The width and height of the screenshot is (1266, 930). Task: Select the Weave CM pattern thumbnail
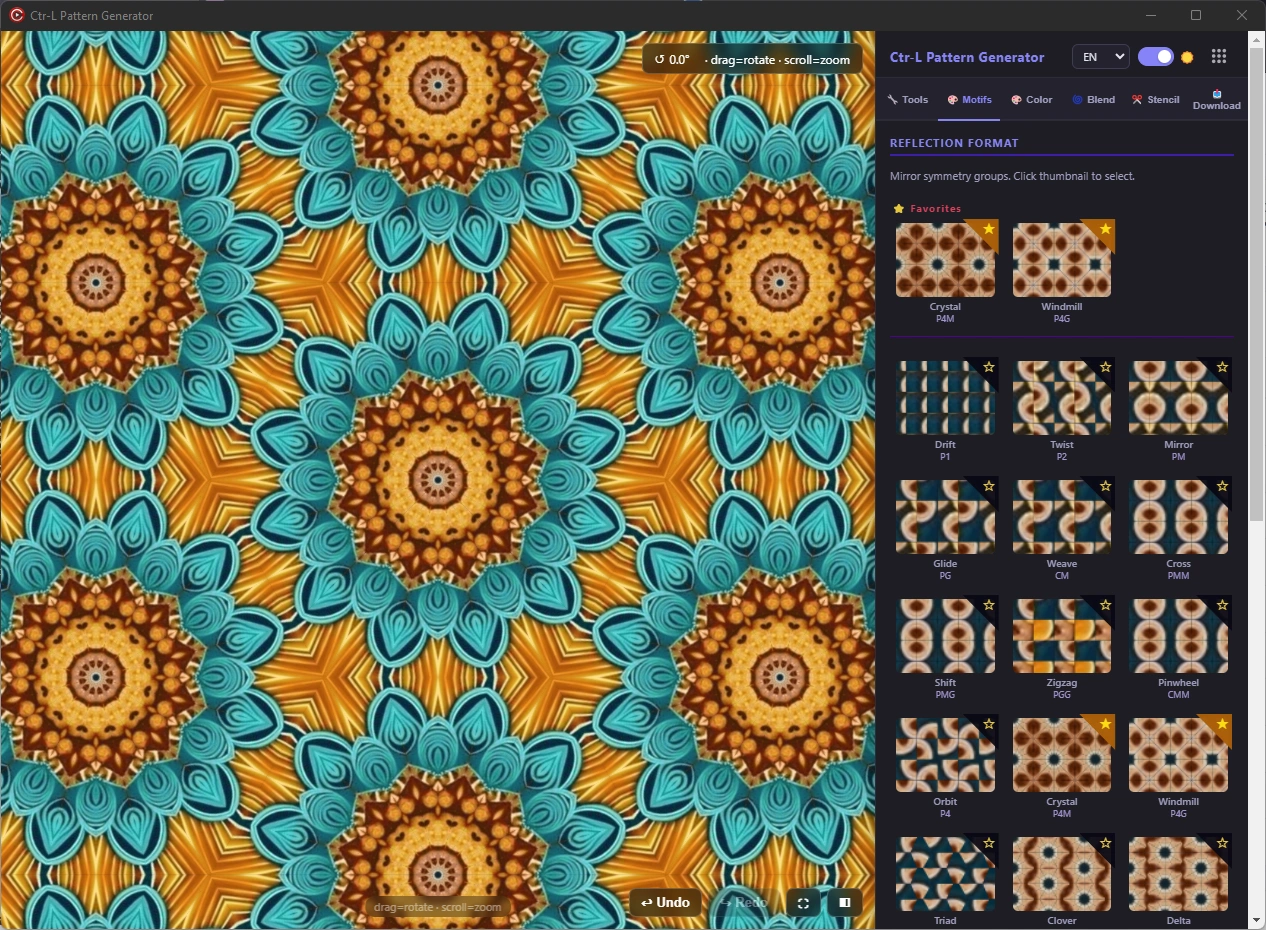(x=1062, y=517)
